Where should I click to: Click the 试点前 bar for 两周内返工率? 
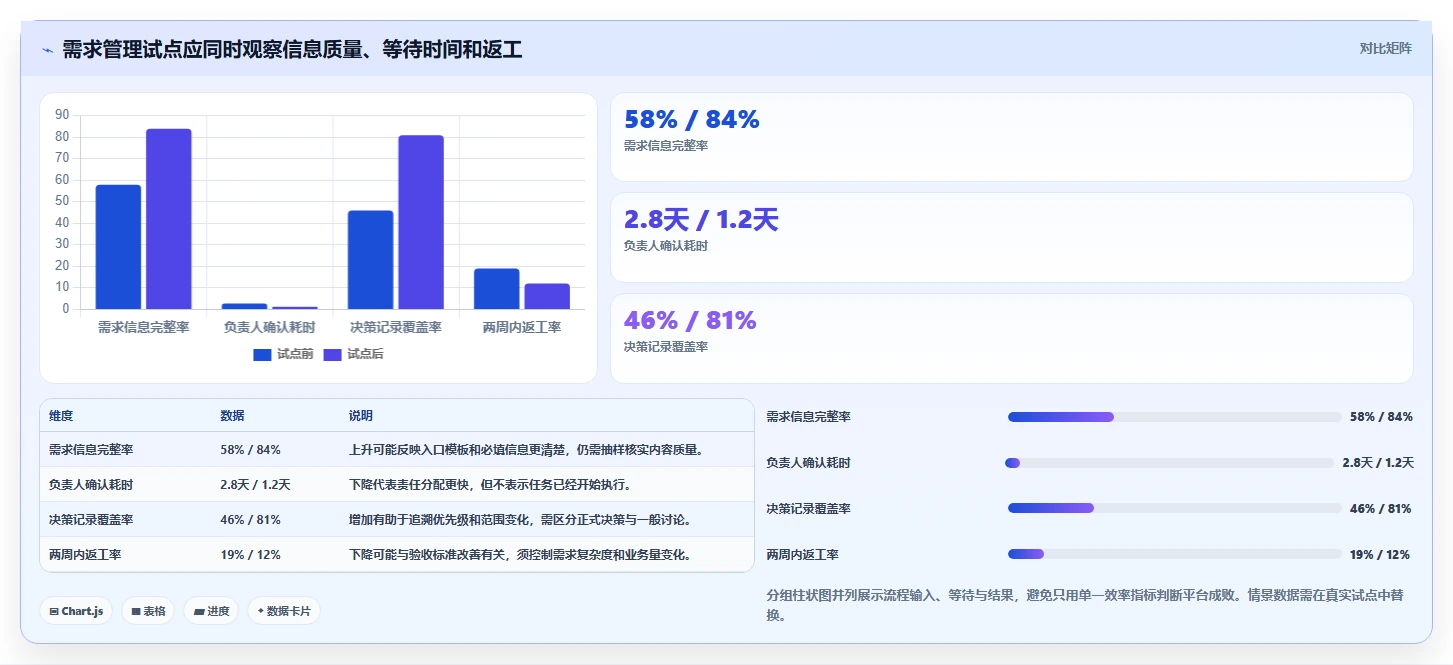click(496, 289)
